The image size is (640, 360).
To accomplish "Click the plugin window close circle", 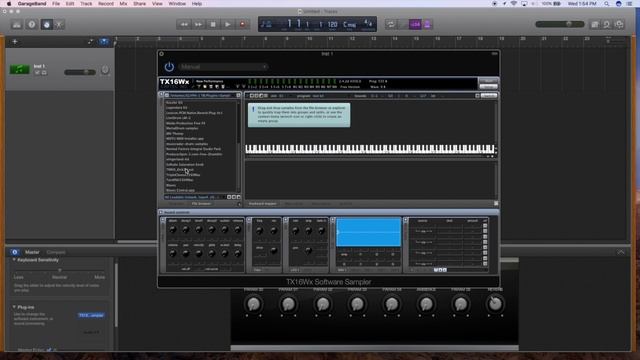I will click(162, 54).
